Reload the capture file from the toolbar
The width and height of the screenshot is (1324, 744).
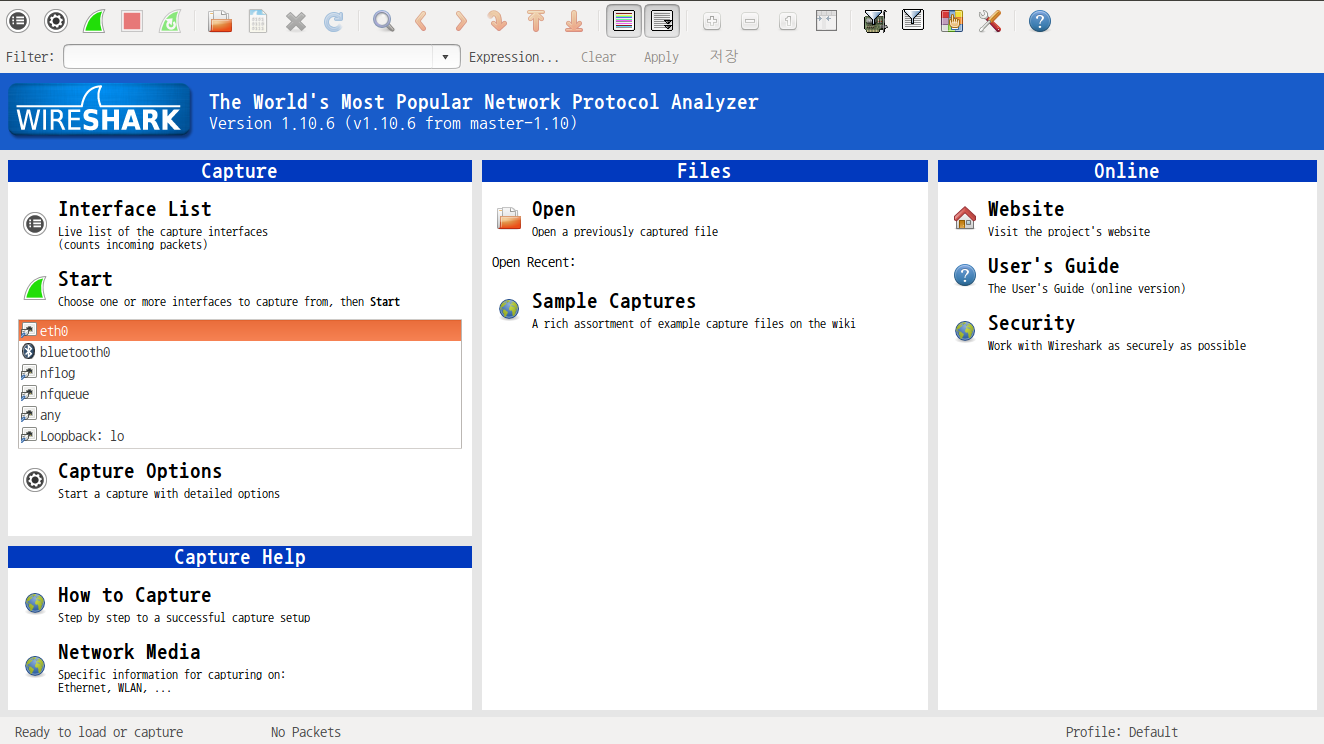point(333,21)
